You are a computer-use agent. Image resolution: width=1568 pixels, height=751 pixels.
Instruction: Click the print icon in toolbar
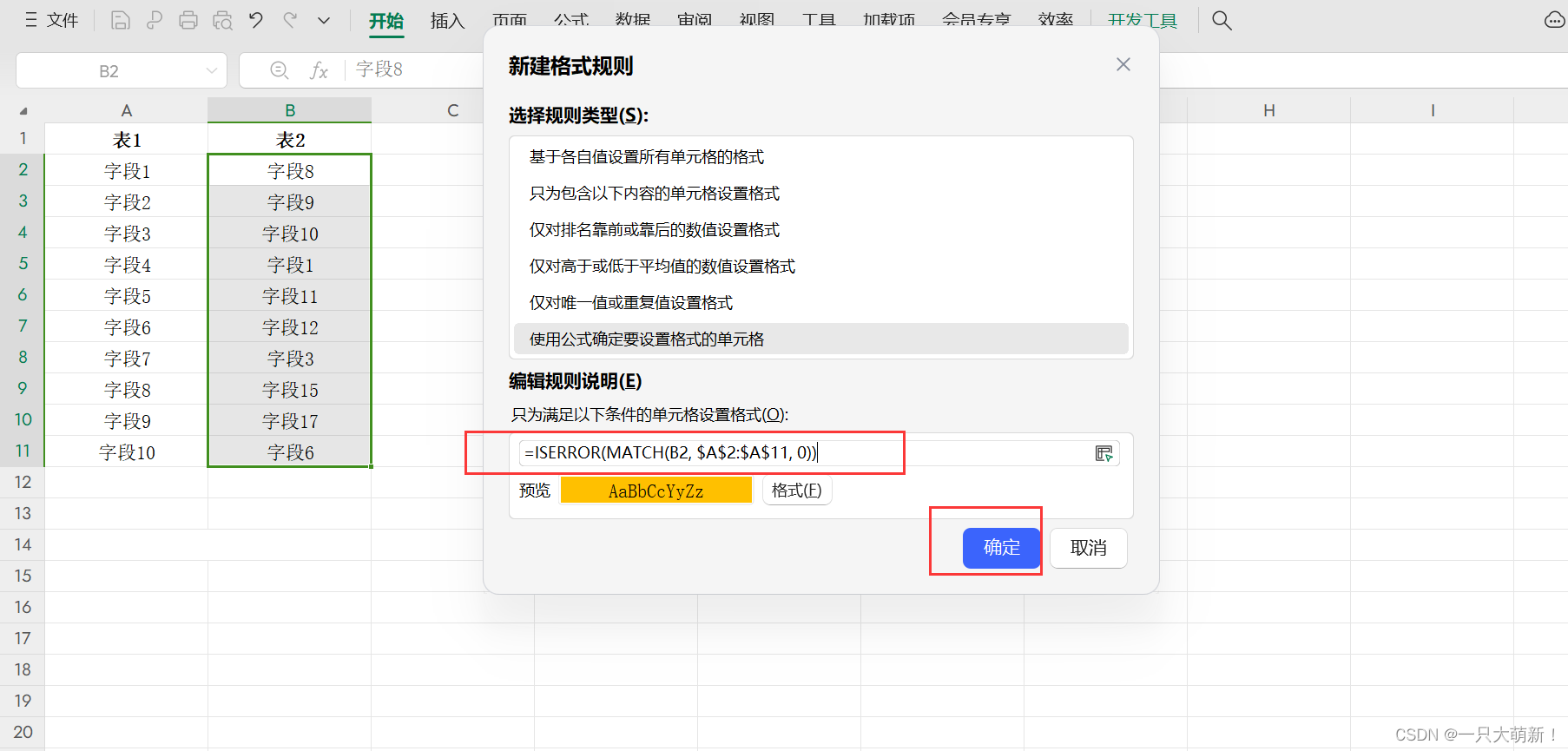click(188, 20)
